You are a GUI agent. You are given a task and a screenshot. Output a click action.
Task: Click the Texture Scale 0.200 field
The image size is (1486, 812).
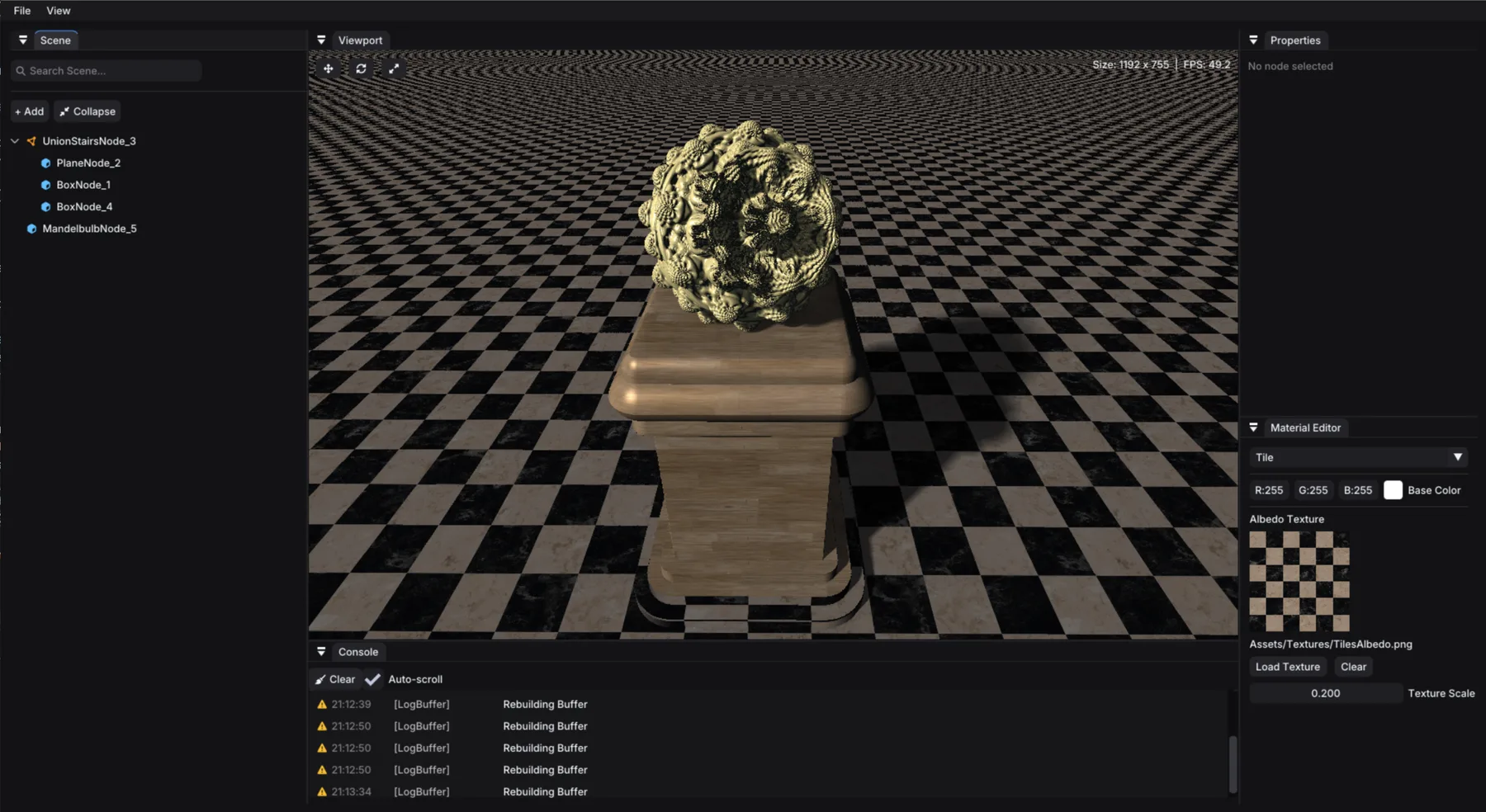[1326, 693]
